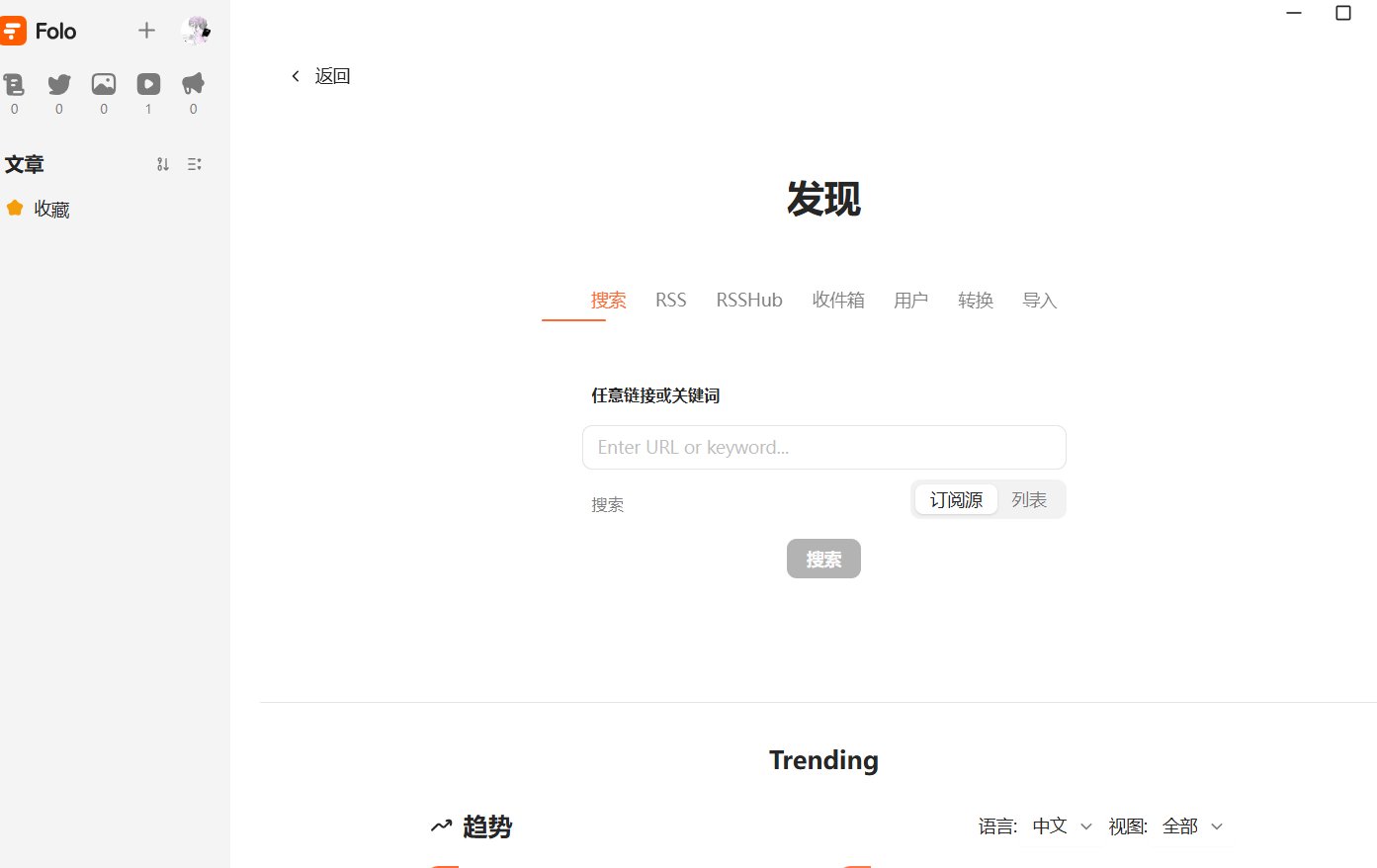This screenshot has height=868, width=1377.
Task: Switch to the RSSHub tab
Action: [749, 301]
